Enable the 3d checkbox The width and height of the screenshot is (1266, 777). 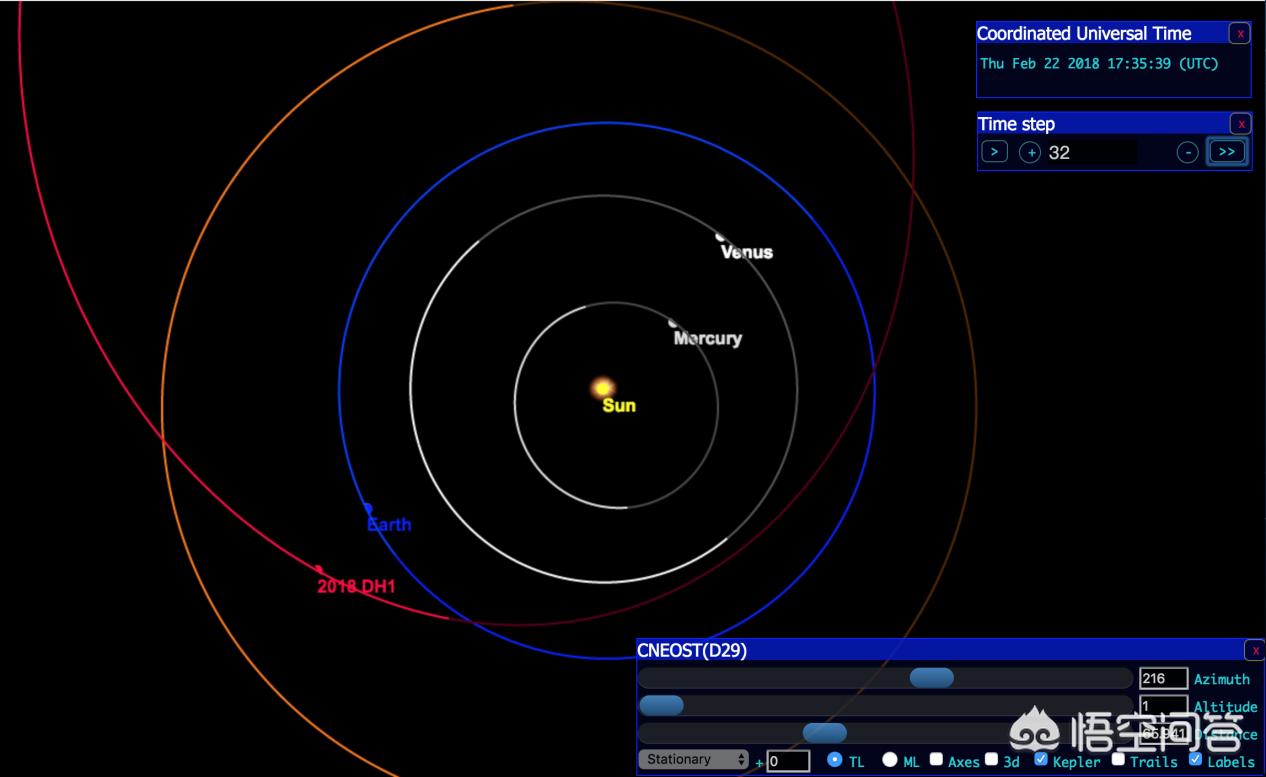pyautogui.click(x=992, y=759)
